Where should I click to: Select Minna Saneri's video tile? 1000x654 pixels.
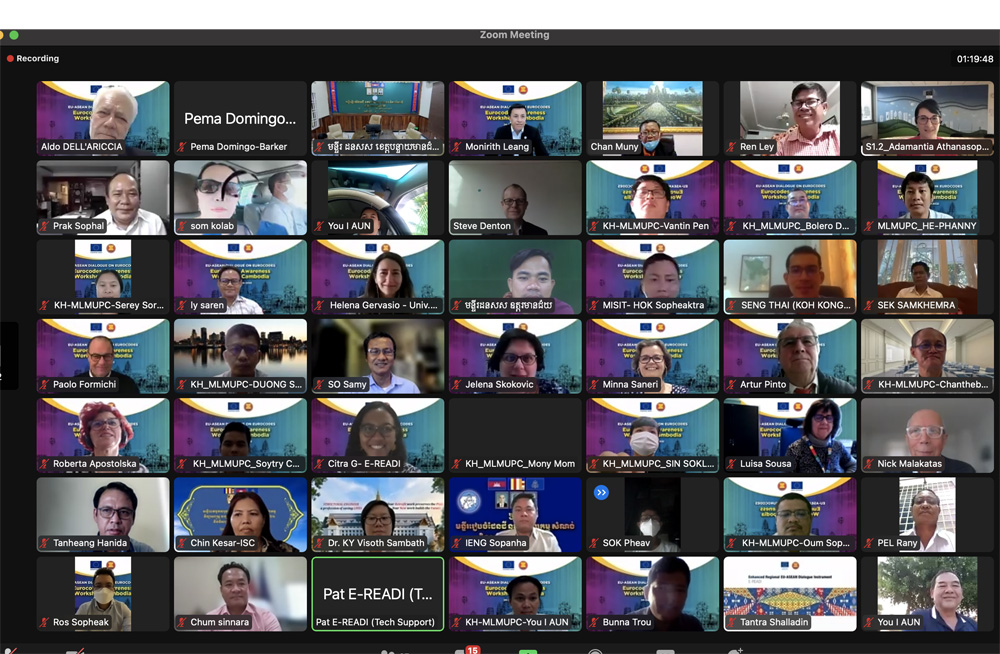pos(652,356)
